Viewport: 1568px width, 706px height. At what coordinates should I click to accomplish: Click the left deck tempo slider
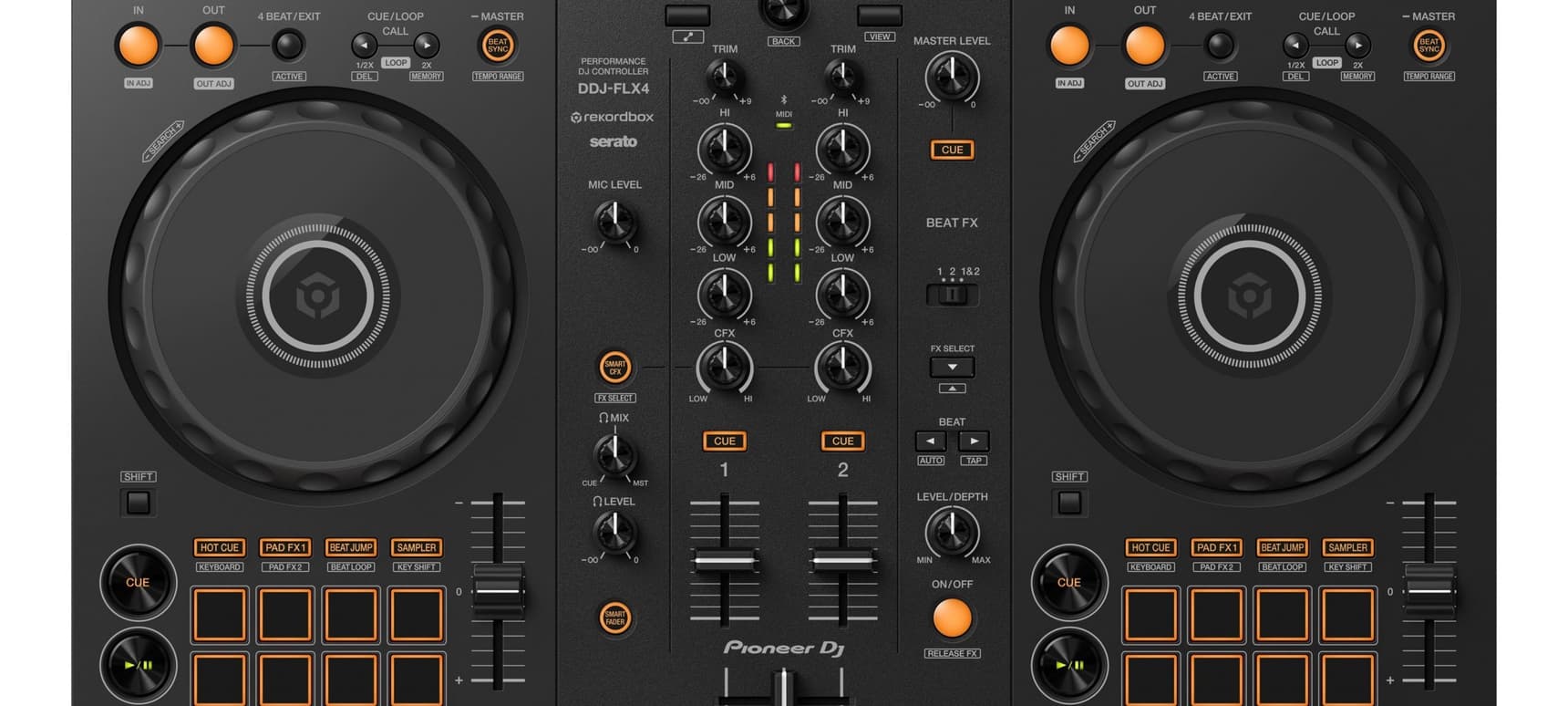(x=498, y=591)
